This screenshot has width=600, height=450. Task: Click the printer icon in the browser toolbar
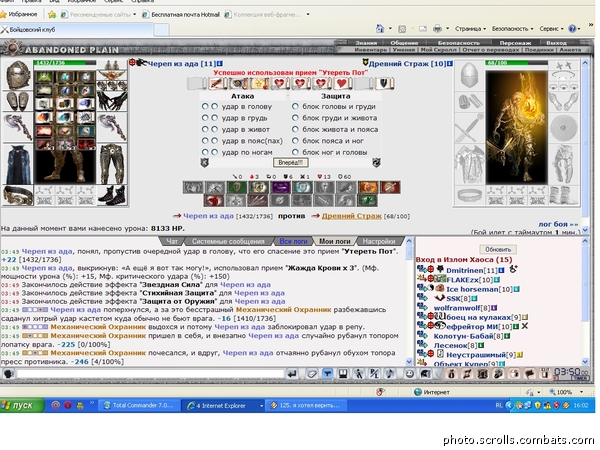tap(437, 28)
